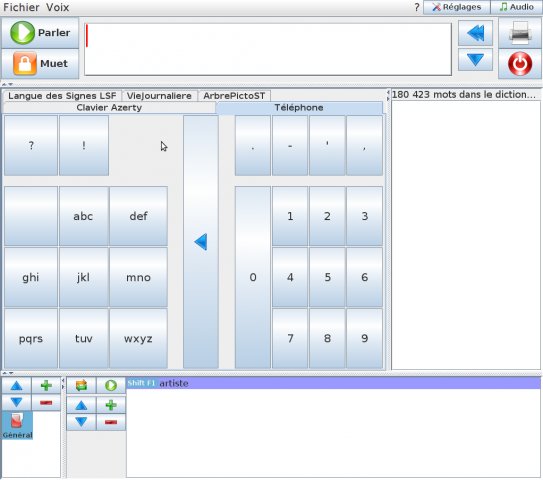Image resolution: width=543 pixels, height=480 pixels.
Task: Open the Audio menu
Action: tap(516, 7)
